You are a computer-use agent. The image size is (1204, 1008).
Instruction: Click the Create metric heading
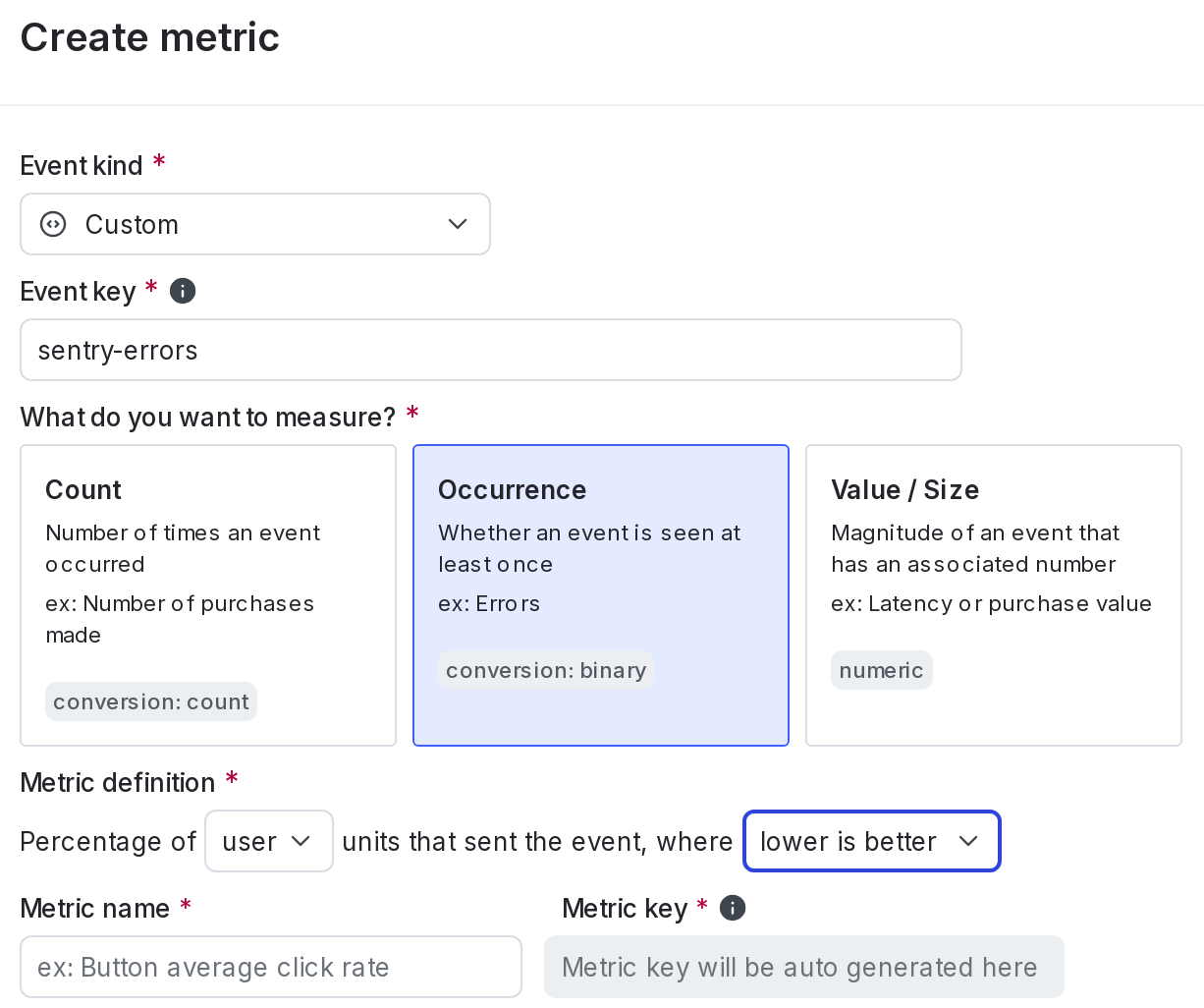coord(150,37)
